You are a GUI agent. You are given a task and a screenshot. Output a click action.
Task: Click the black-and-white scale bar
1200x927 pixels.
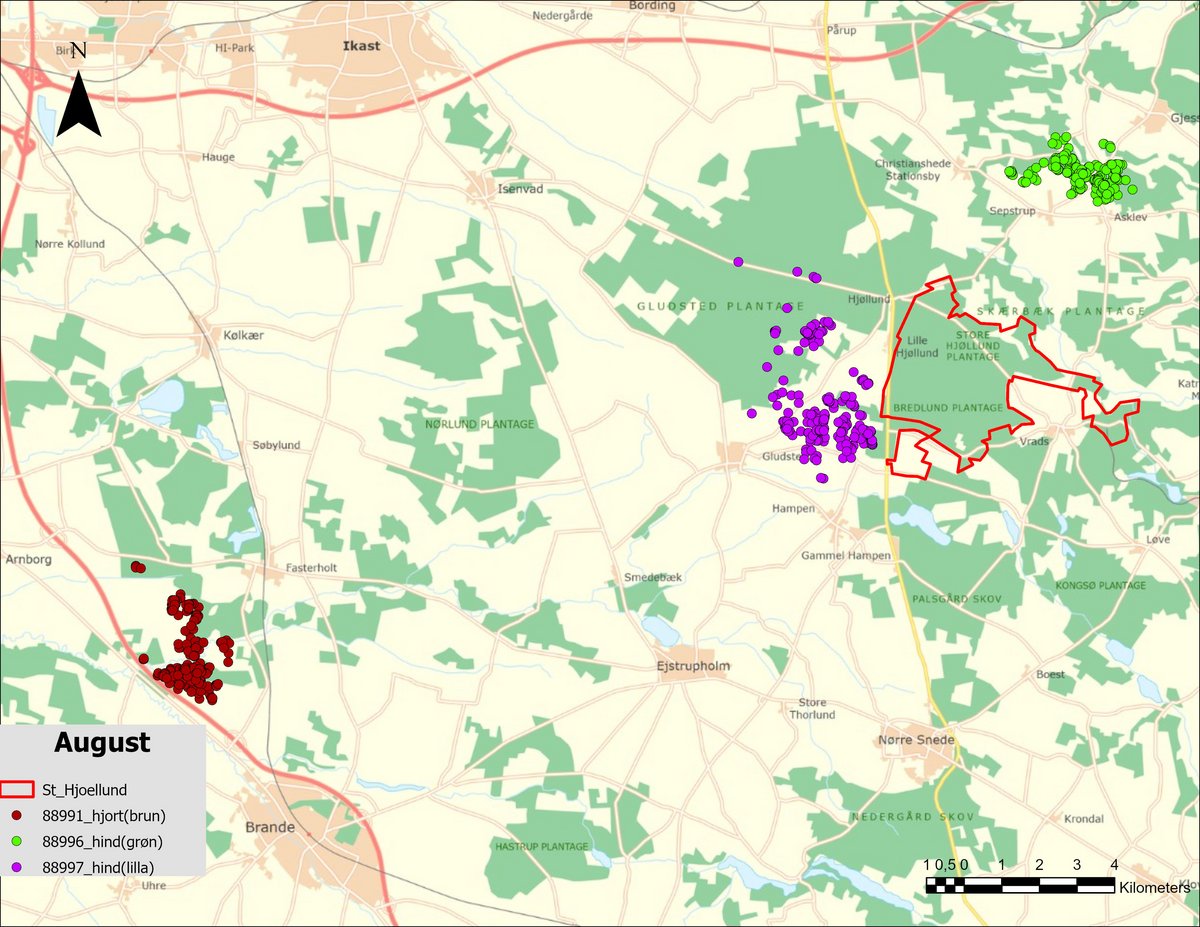click(1020, 884)
